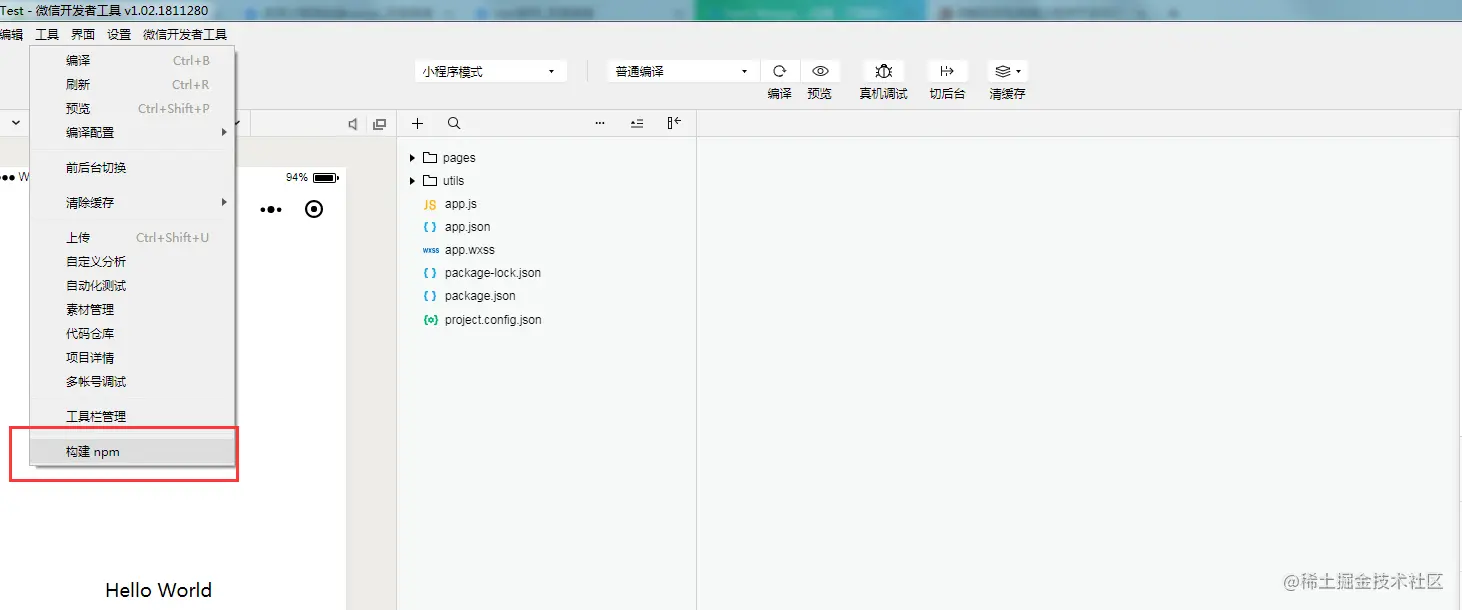Select 构建 npm menu item
1462x610 pixels.
133,452
